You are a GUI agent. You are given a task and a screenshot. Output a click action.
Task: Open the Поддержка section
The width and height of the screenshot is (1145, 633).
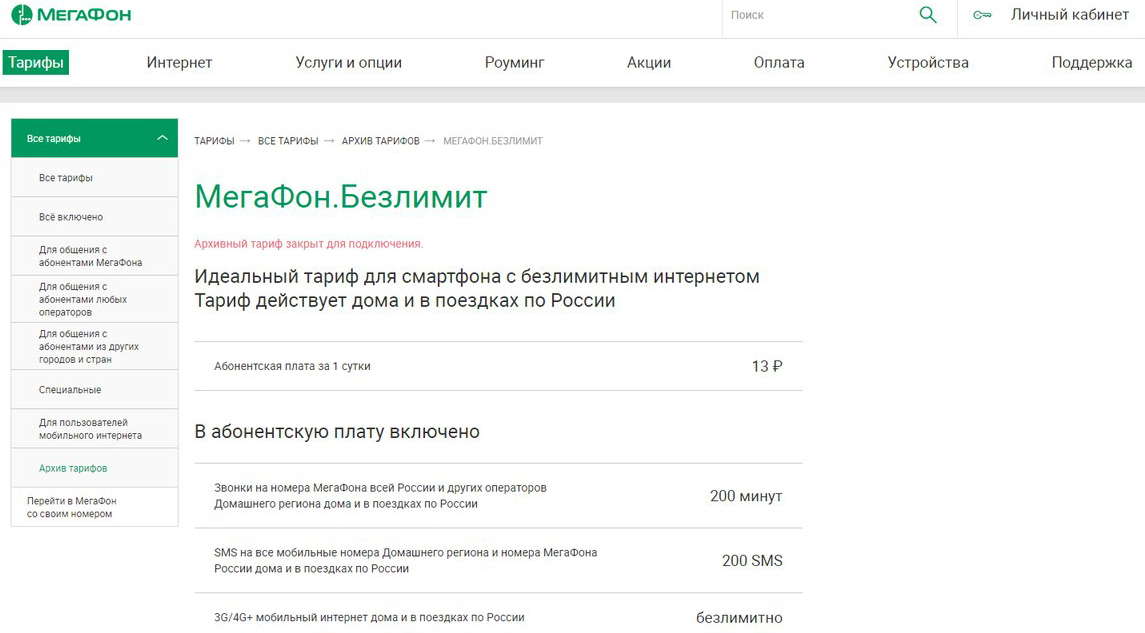point(1092,63)
